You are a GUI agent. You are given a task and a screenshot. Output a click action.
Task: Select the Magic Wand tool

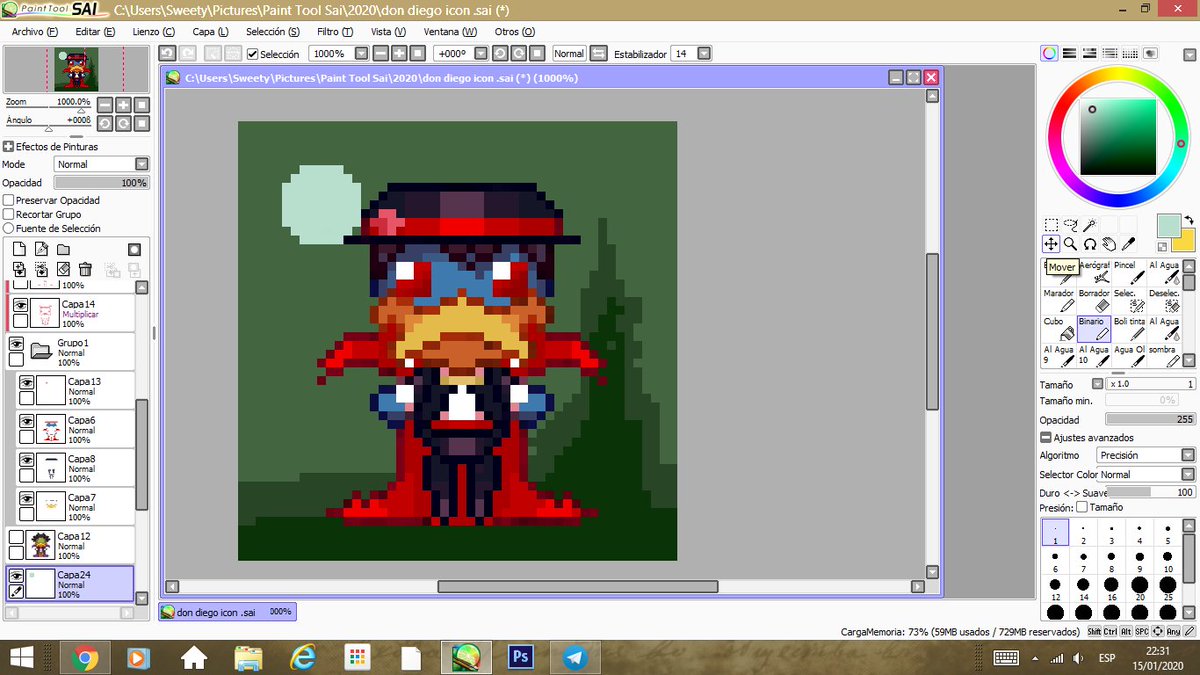[1090, 225]
